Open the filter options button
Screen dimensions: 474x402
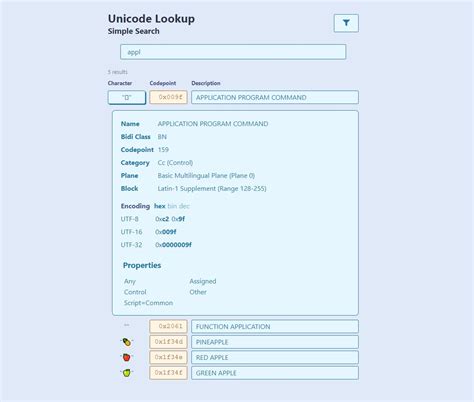tap(346, 23)
